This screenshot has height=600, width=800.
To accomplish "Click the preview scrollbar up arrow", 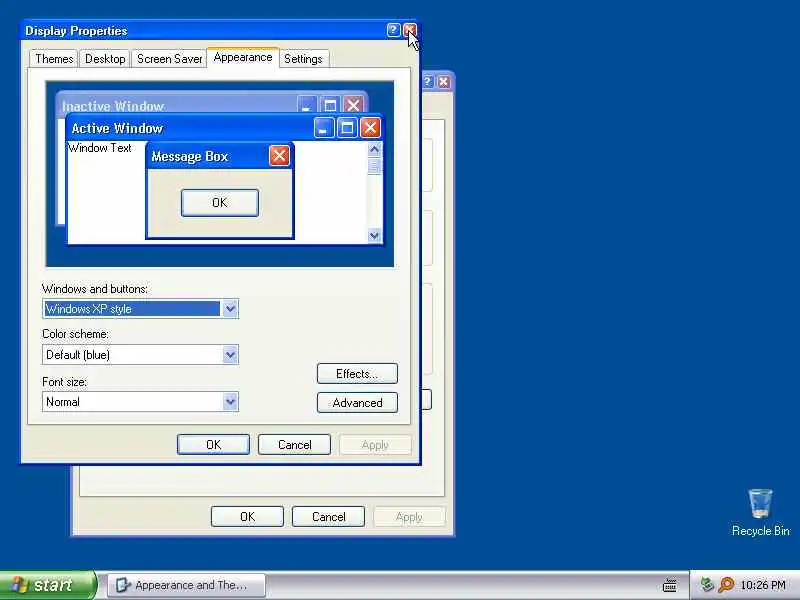I will tap(374, 149).
